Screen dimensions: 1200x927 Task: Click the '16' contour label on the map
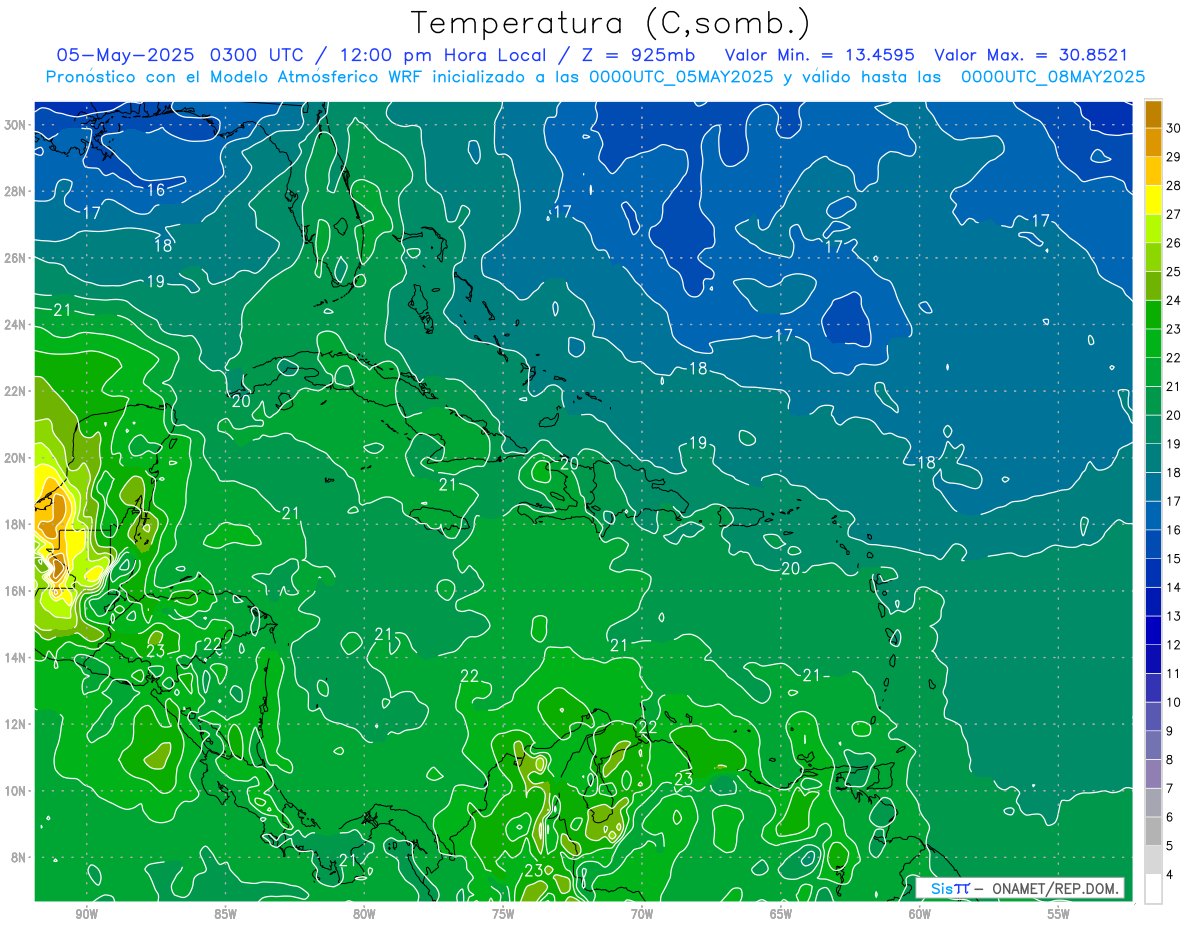[156, 190]
